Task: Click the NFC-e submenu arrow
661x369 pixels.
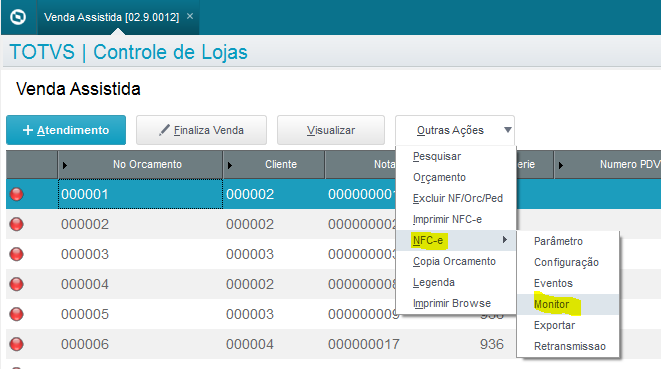Action: pos(505,240)
